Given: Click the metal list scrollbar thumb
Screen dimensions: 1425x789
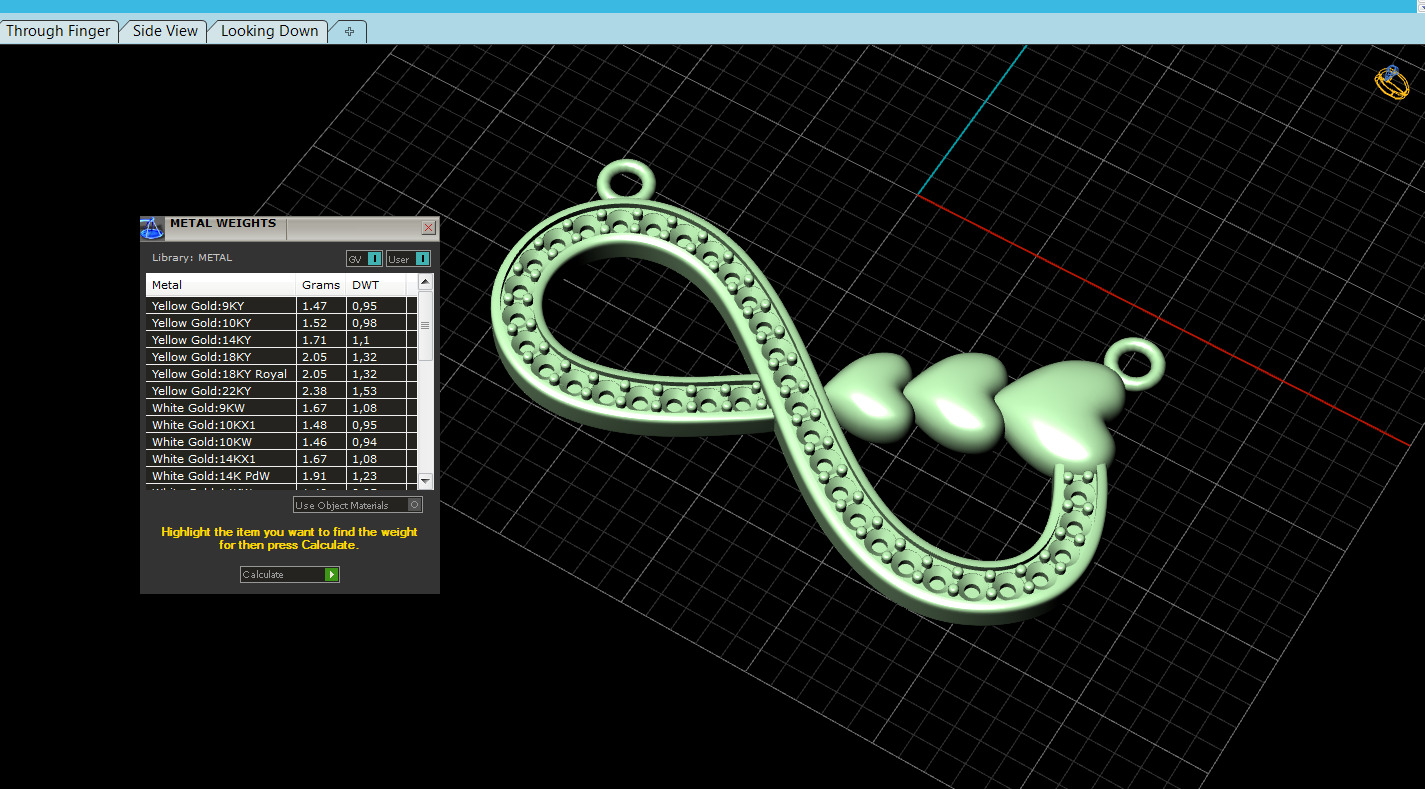Looking at the screenshot, I should point(425,325).
